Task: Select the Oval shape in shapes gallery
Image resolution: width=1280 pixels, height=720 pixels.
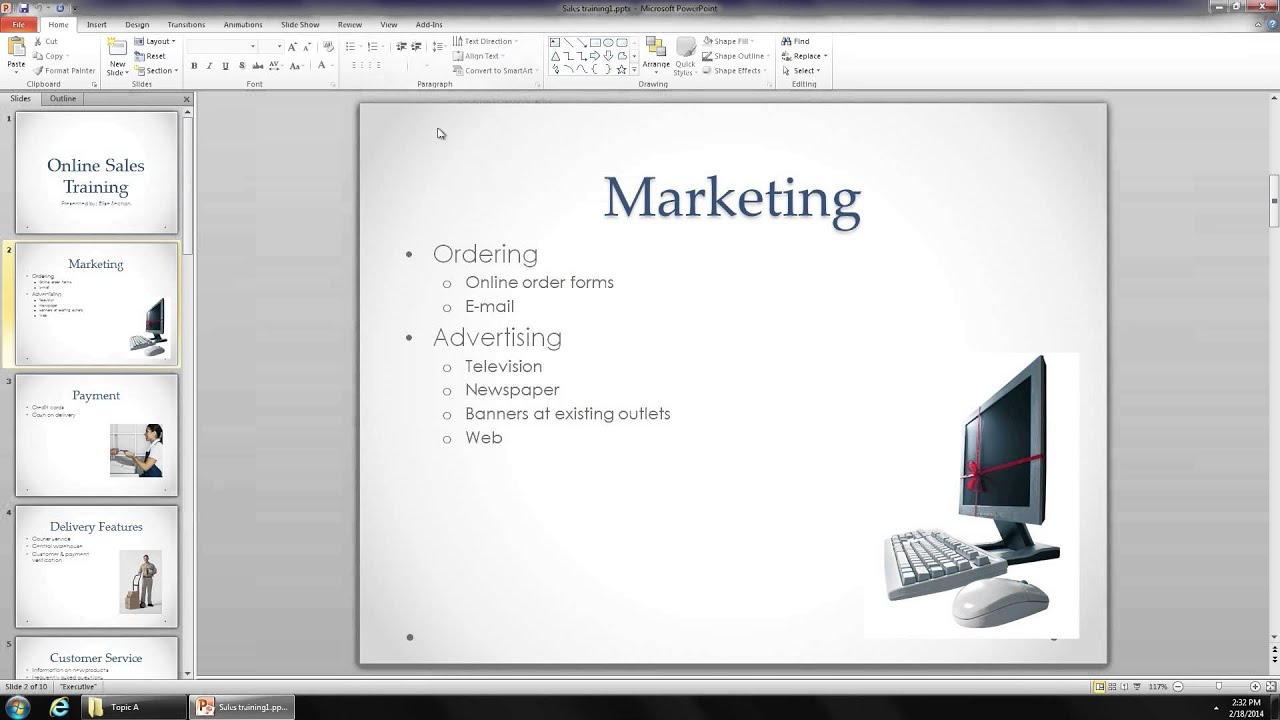Action: tap(608, 43)
